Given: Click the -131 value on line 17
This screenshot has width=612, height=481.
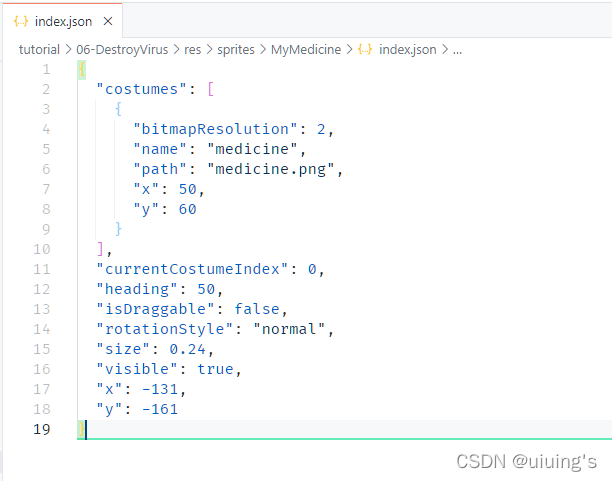Looking at the screenshot, I should [160, 389].
